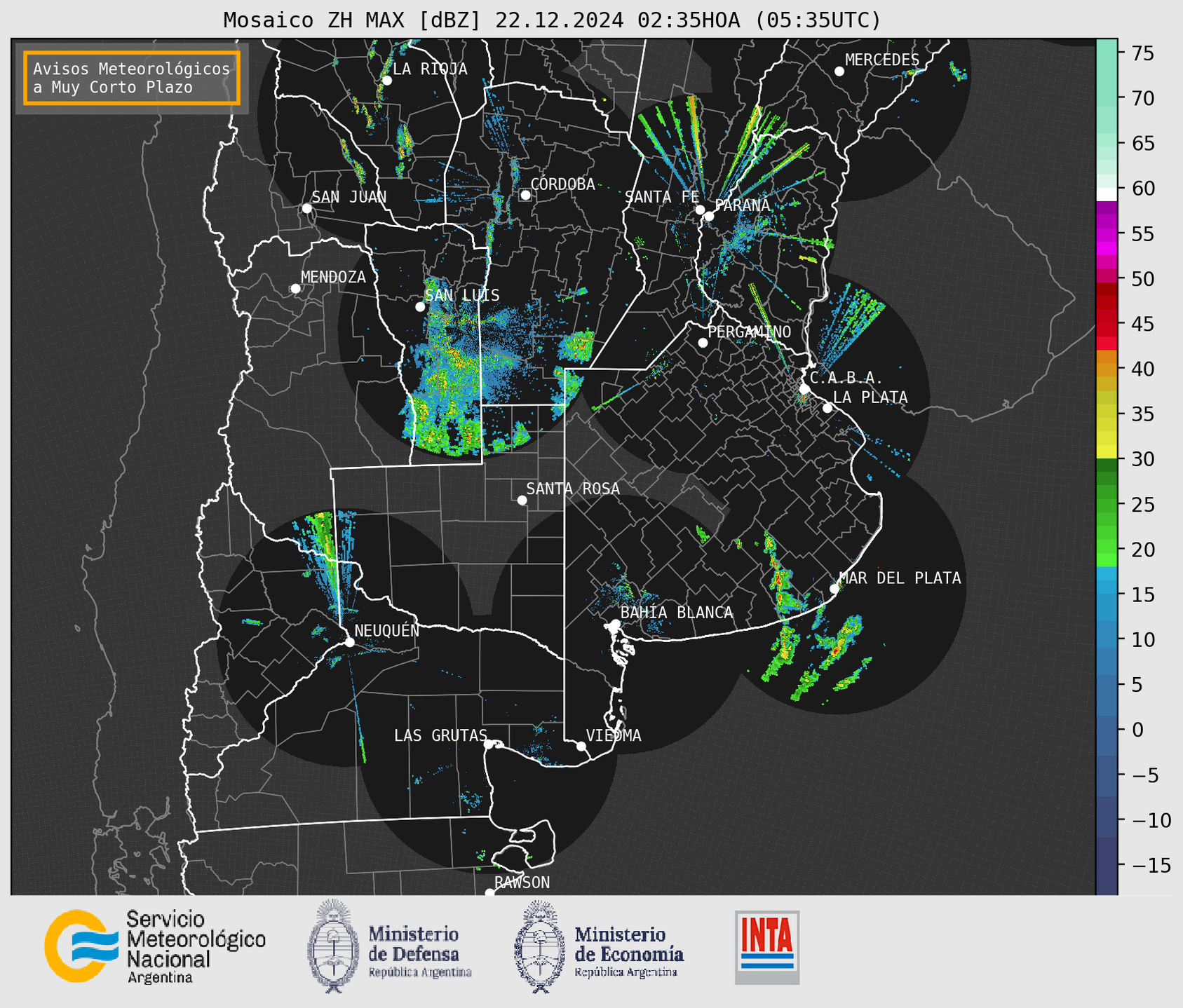Click the 50 tick label on scale
The height and width of the screenshot is (1008, 1183).
(1142, 279)
